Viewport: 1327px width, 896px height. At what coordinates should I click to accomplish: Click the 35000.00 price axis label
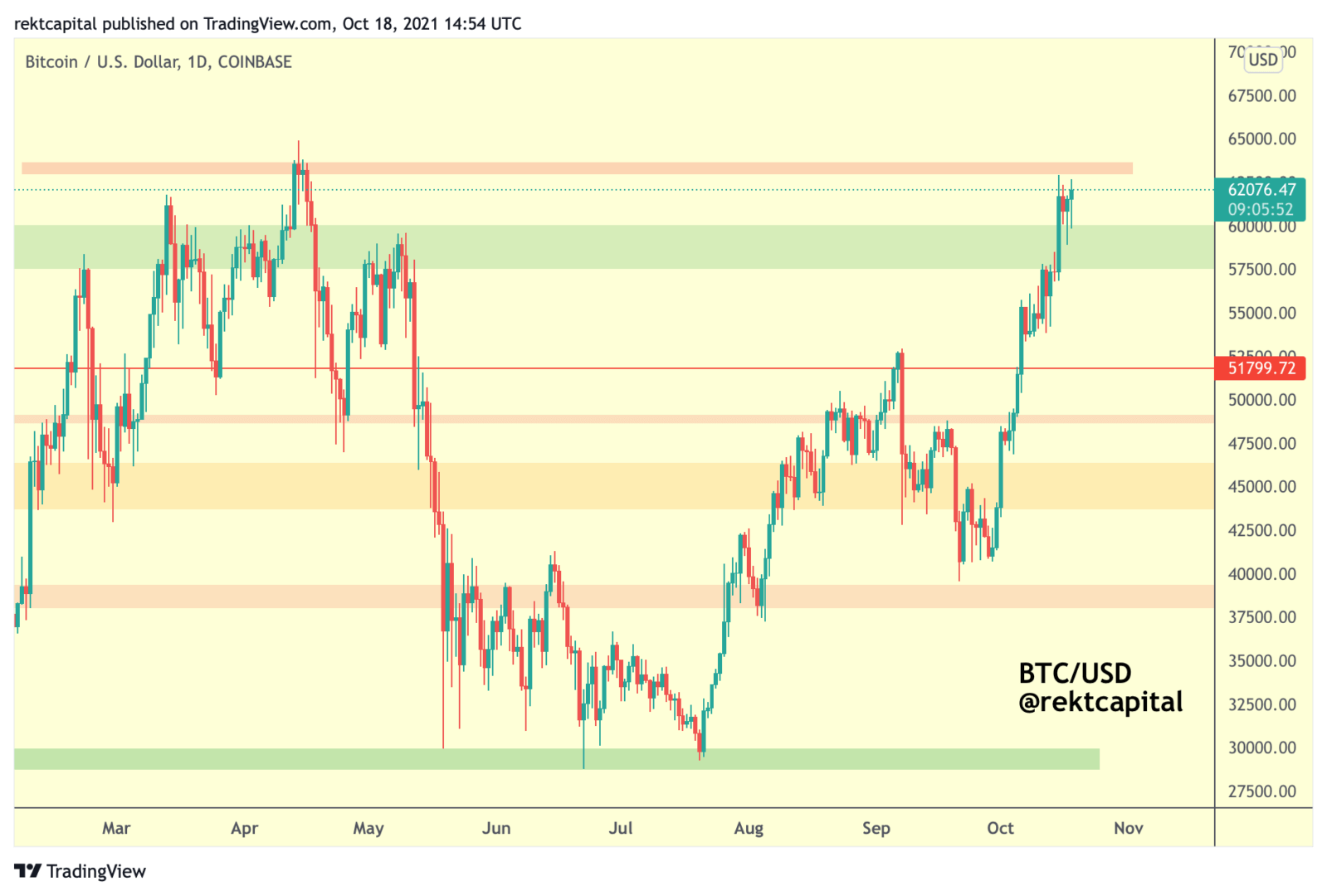pyautogui.click(x=1261, y=660)
